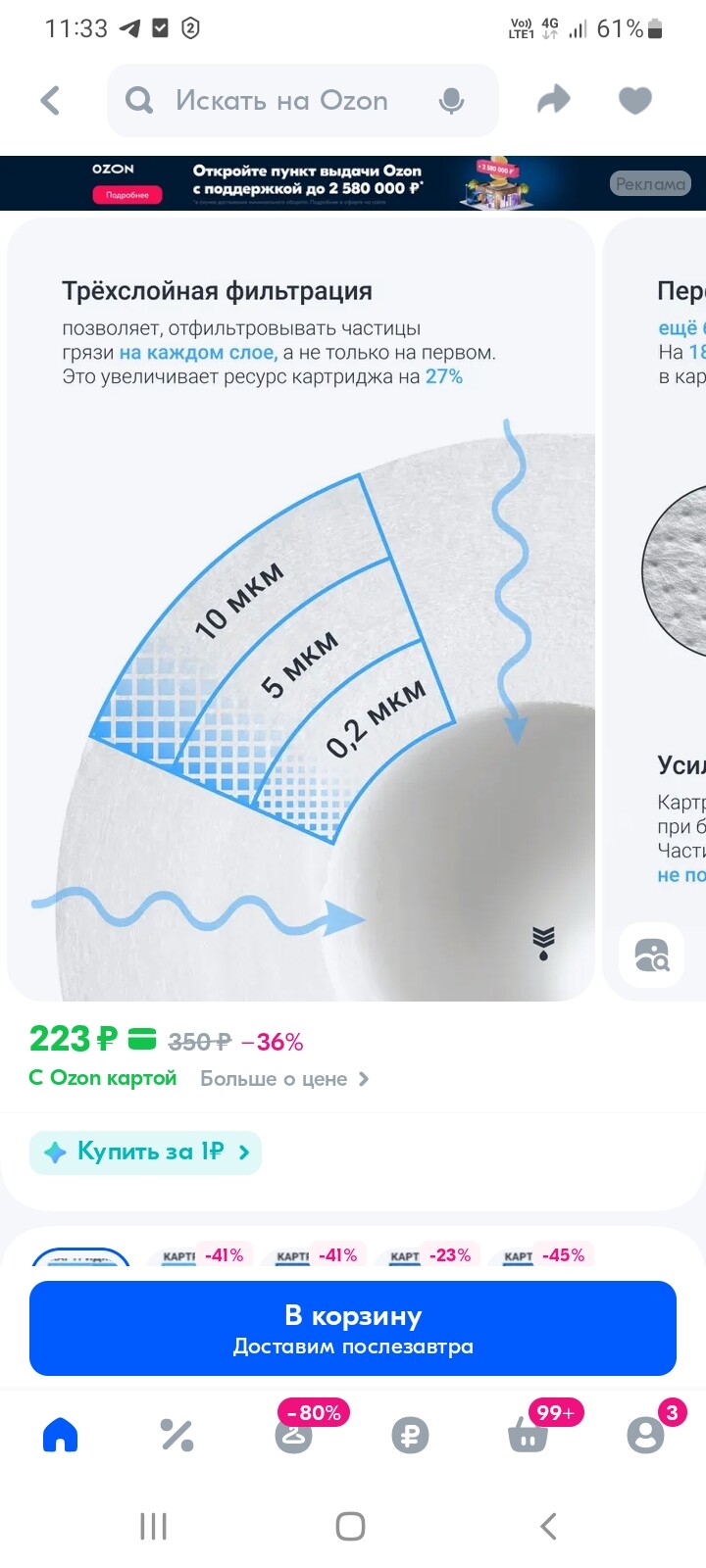The width and height of the screenshot is (706, 1568).
Task: Open the Ozon pickup point ad banner
Action: click(353, 183)
